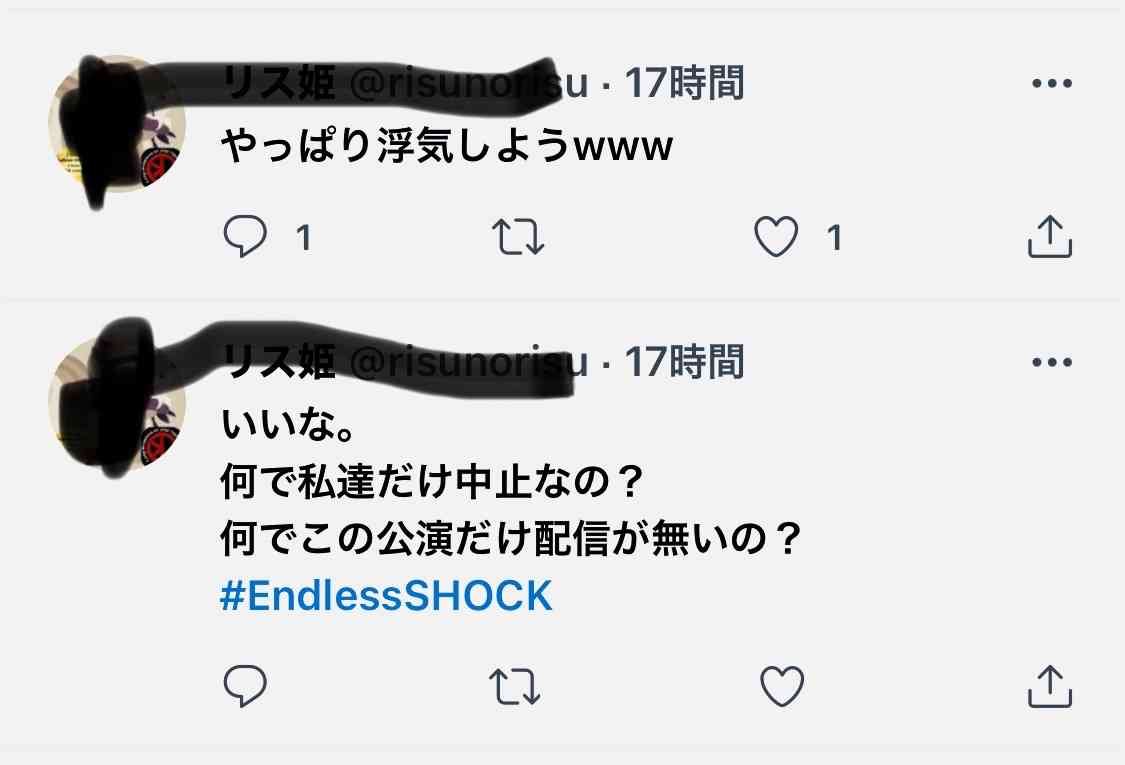This screenshot has height=765, width=1125.
Task: Open the tweet line 何で私達だけ中止なの？
Action: tap(431, 482)
